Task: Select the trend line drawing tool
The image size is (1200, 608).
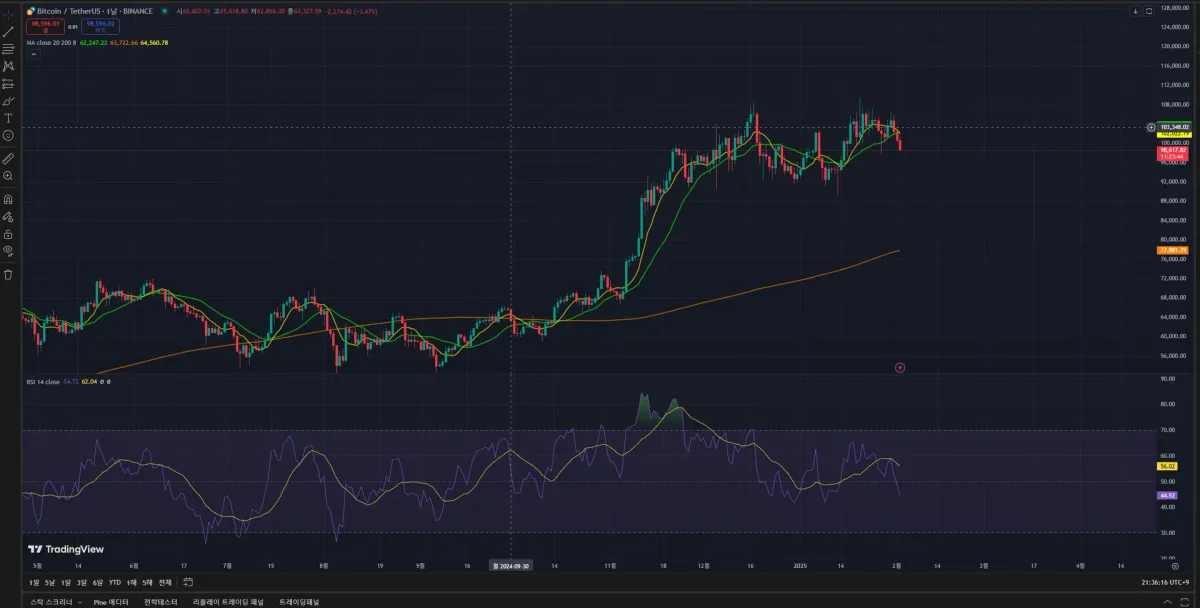Action: (x=8, y=32)
